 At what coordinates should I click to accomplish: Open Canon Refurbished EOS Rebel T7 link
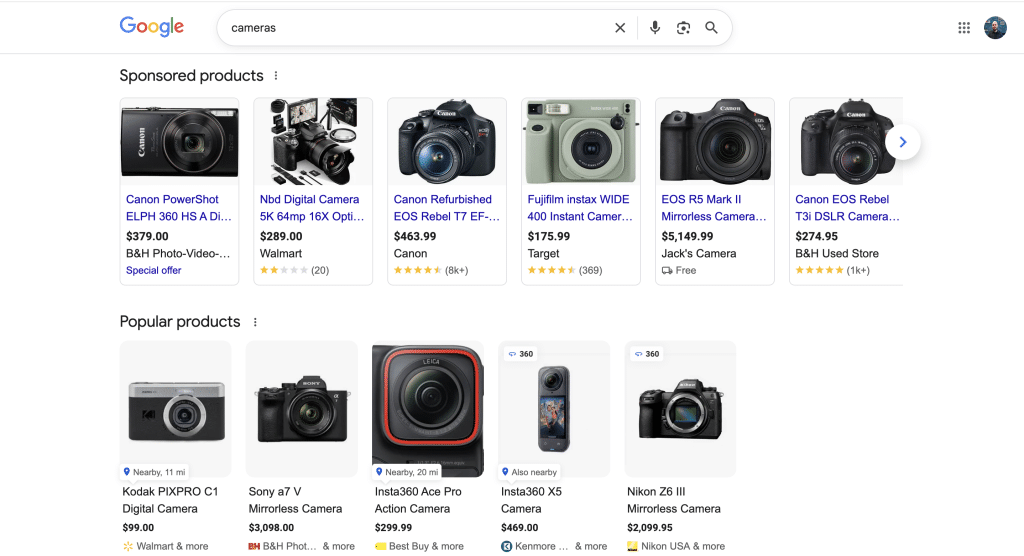click(x=446, y=208)
